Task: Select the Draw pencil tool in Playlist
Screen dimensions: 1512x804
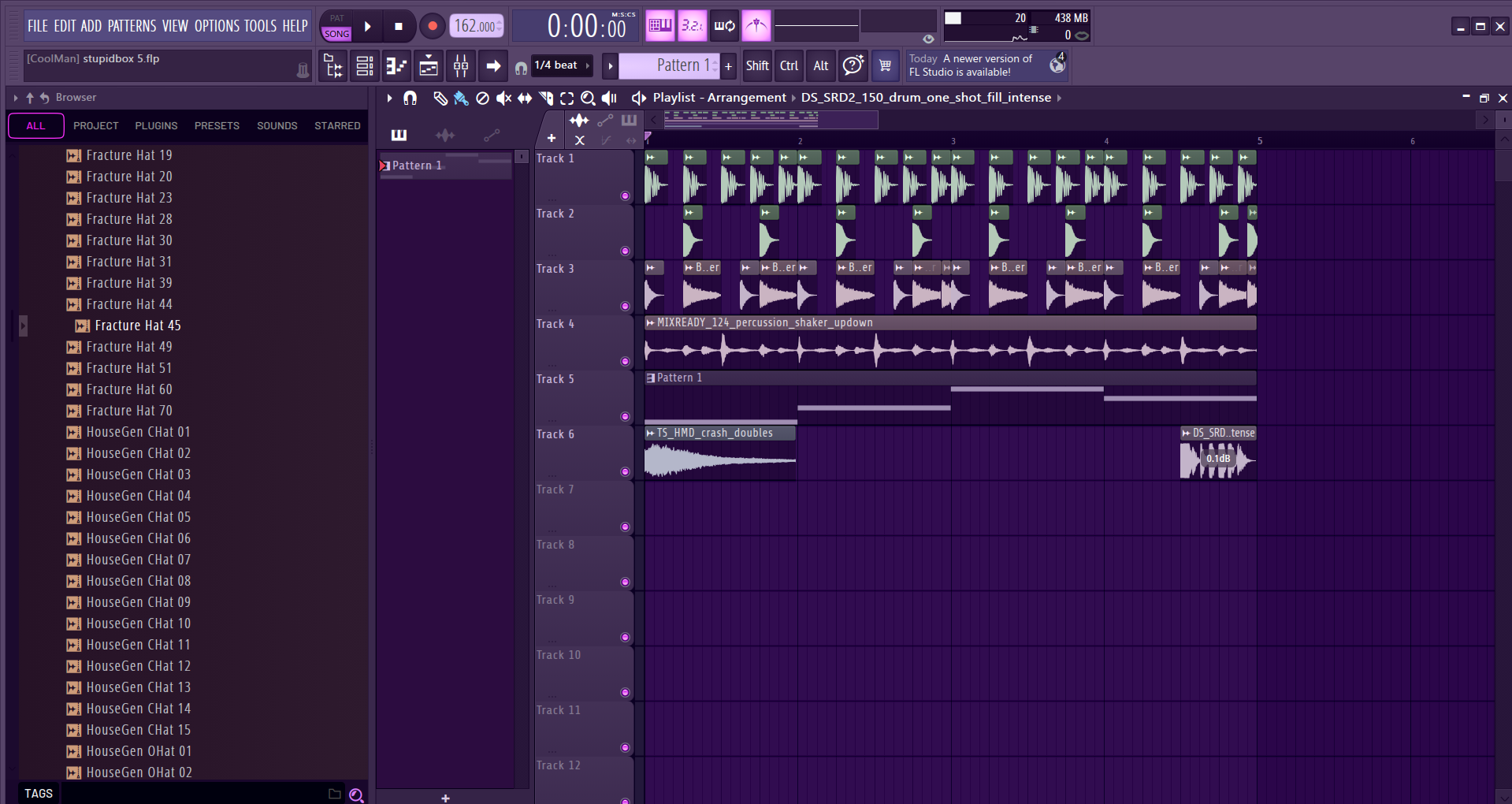Action: tap(440, 98)
